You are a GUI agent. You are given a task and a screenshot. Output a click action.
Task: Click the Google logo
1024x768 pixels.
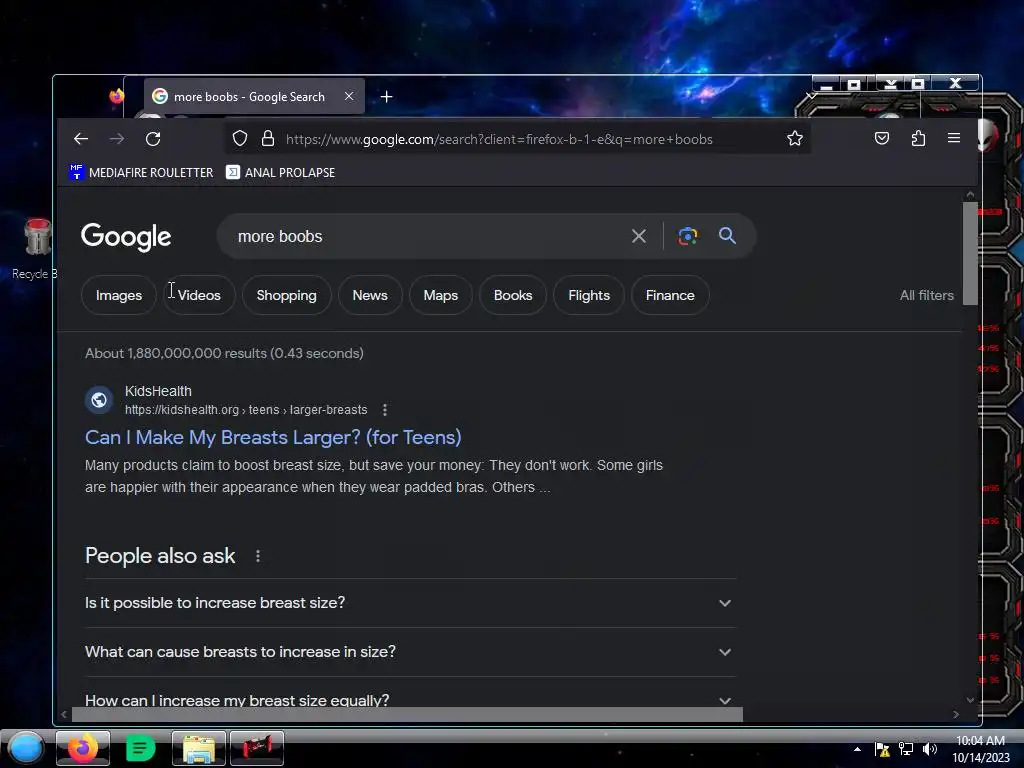126,236
